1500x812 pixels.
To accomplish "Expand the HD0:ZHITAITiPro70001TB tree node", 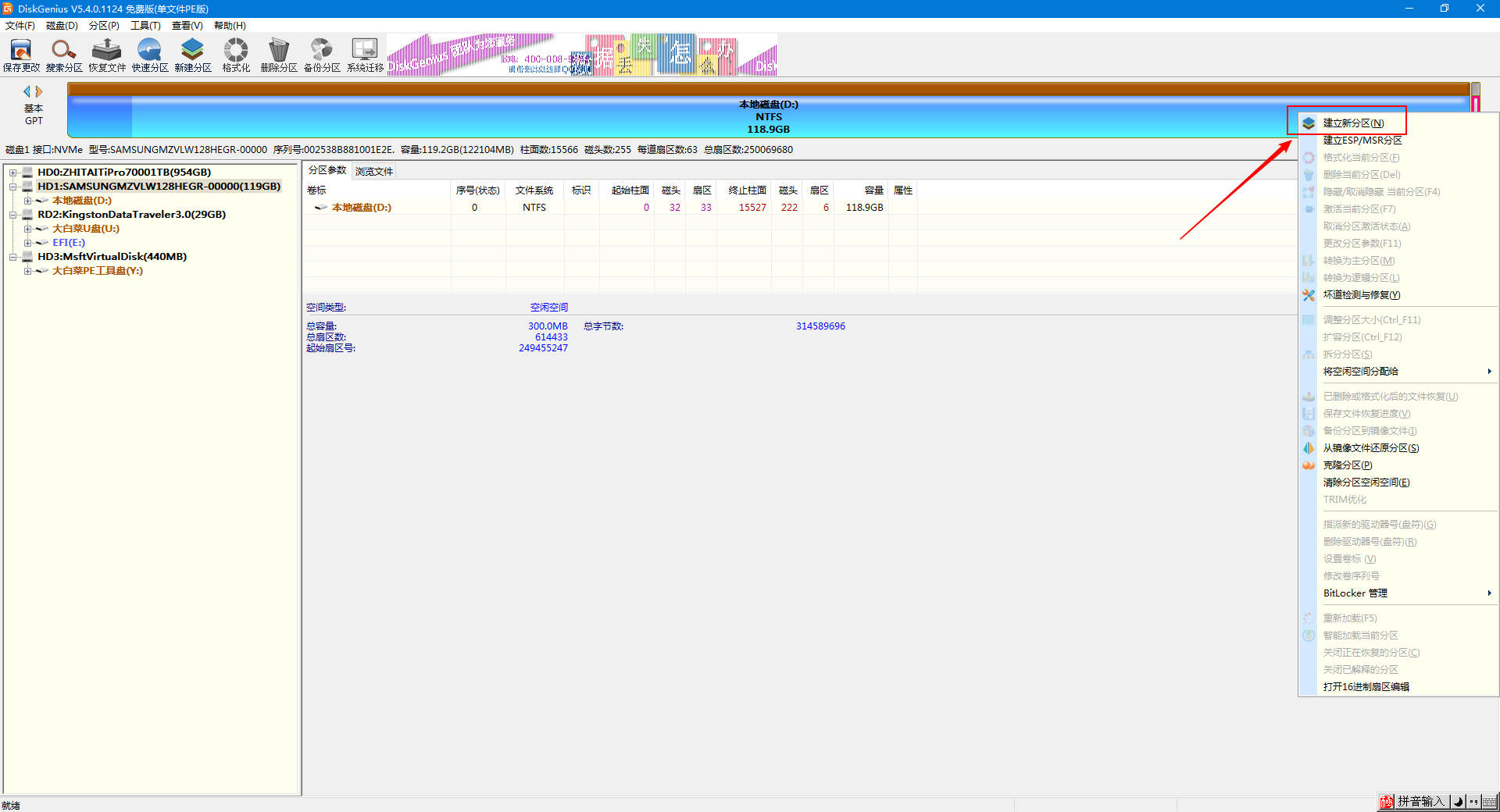I will pyautogui.click(x=13, y=173).
